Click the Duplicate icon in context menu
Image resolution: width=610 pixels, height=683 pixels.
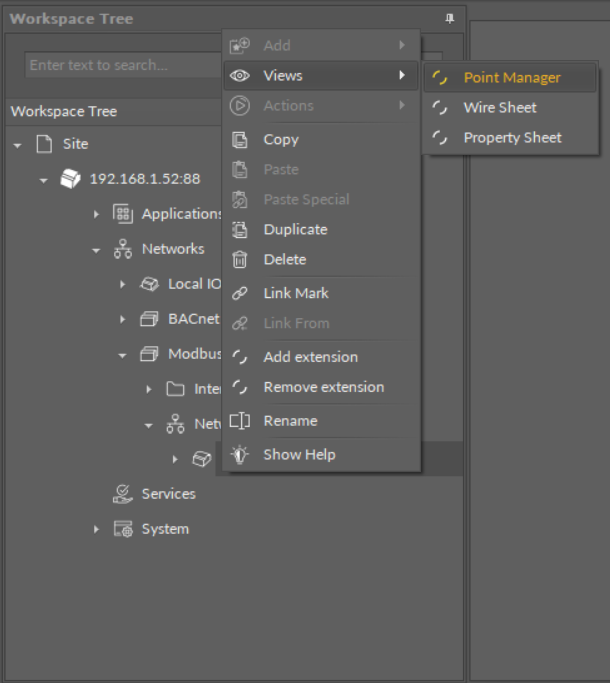(x=240, y=230)
